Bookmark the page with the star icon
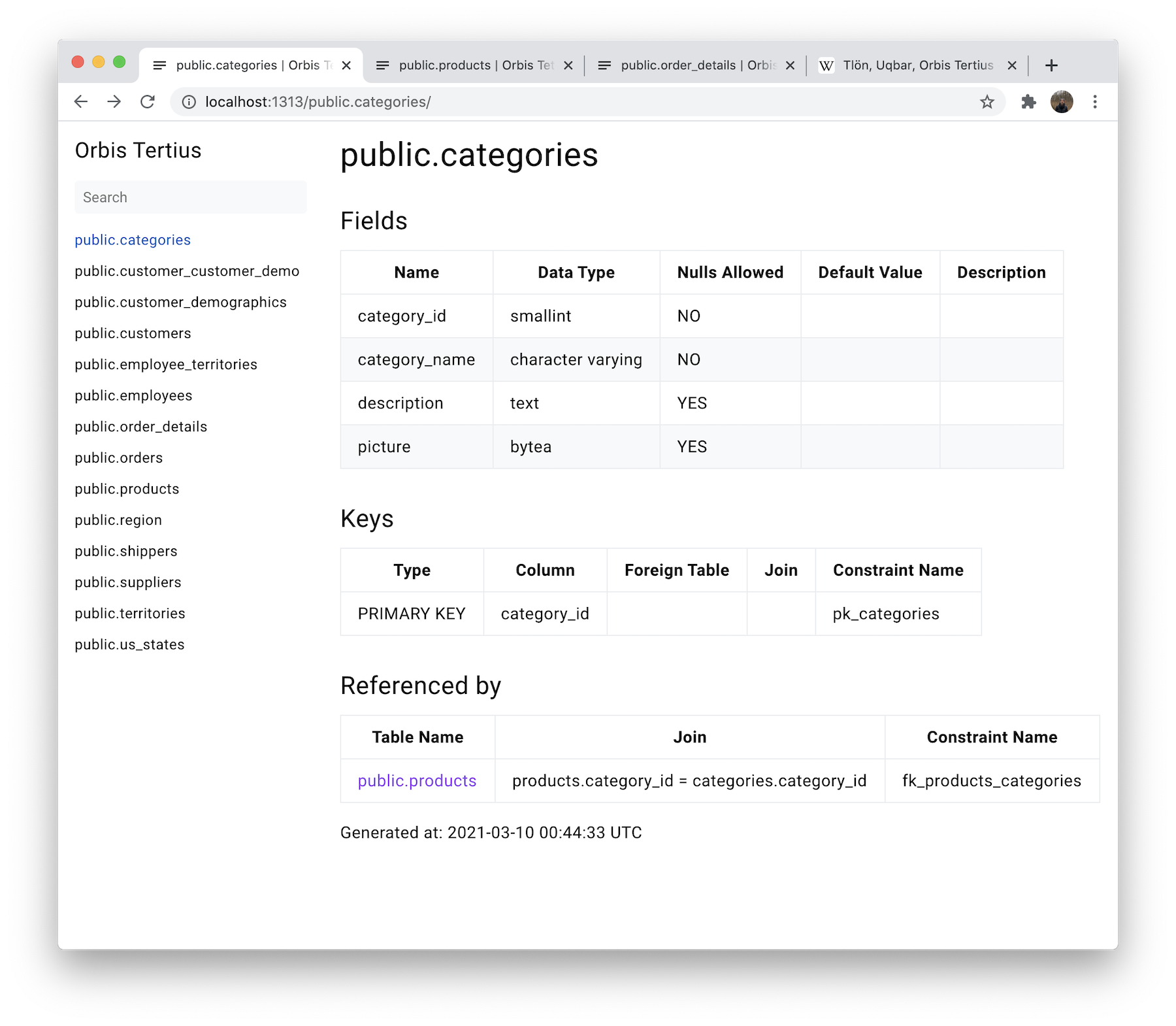The image size is (1176, 1026). coord(987,101)
